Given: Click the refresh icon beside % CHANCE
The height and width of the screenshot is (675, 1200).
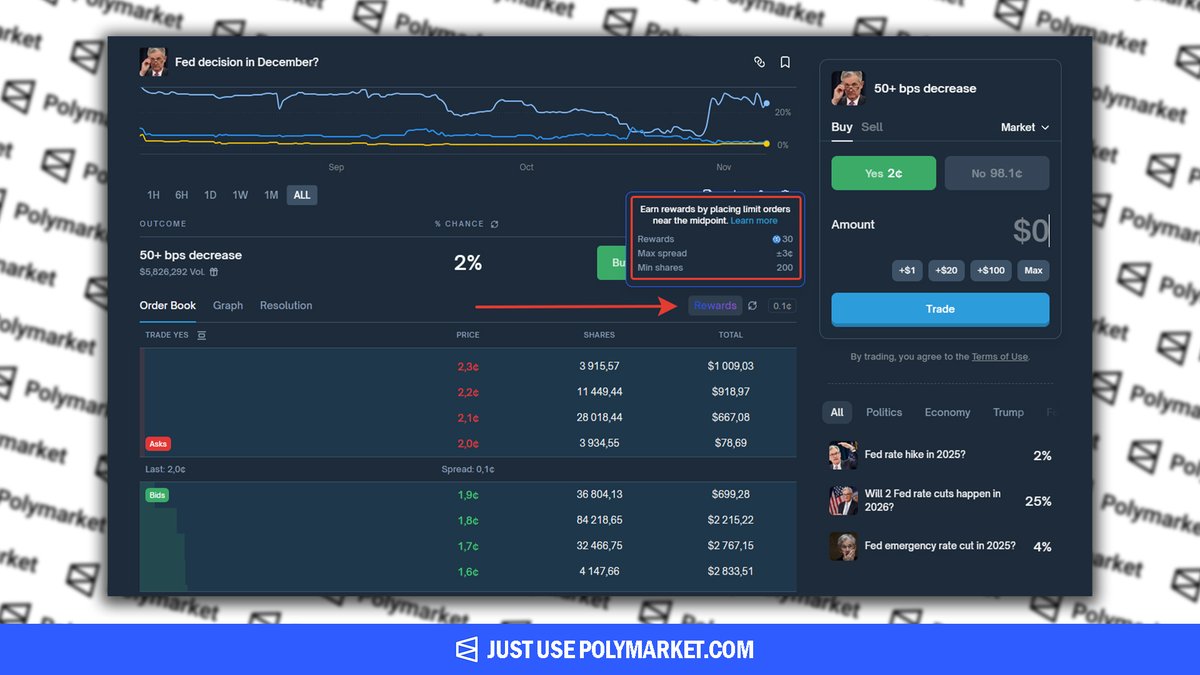Looking at the screenshot, I should pos(494,224).
